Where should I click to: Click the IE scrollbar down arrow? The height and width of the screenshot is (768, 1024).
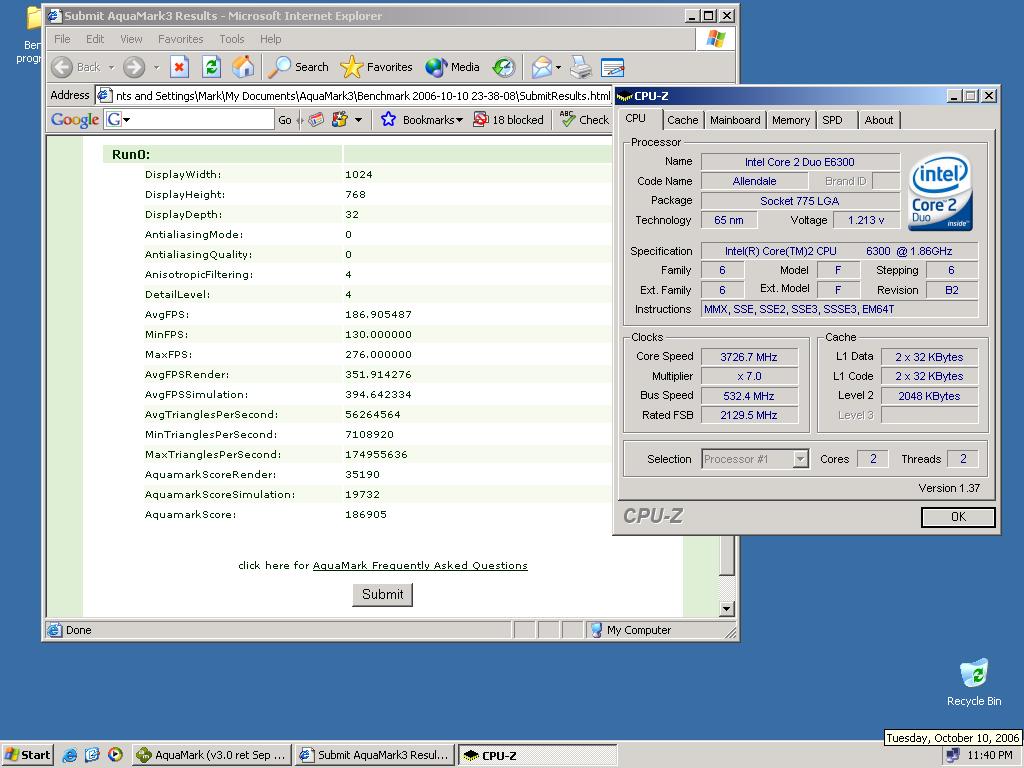726,609
